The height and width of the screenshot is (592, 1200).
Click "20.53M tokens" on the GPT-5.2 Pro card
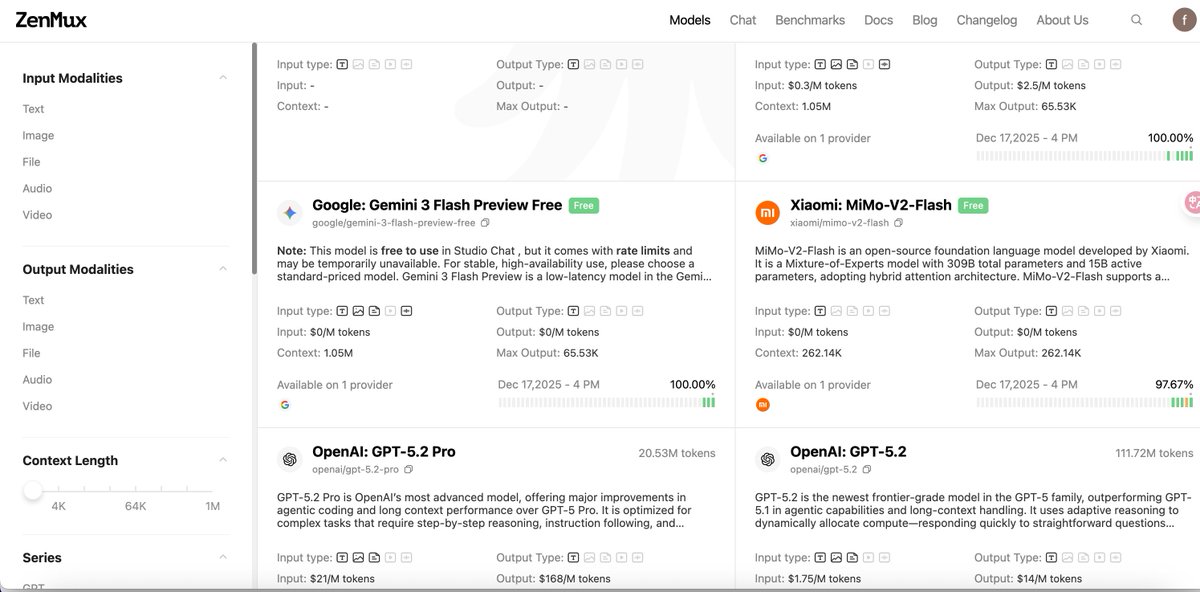coord(677,453)
